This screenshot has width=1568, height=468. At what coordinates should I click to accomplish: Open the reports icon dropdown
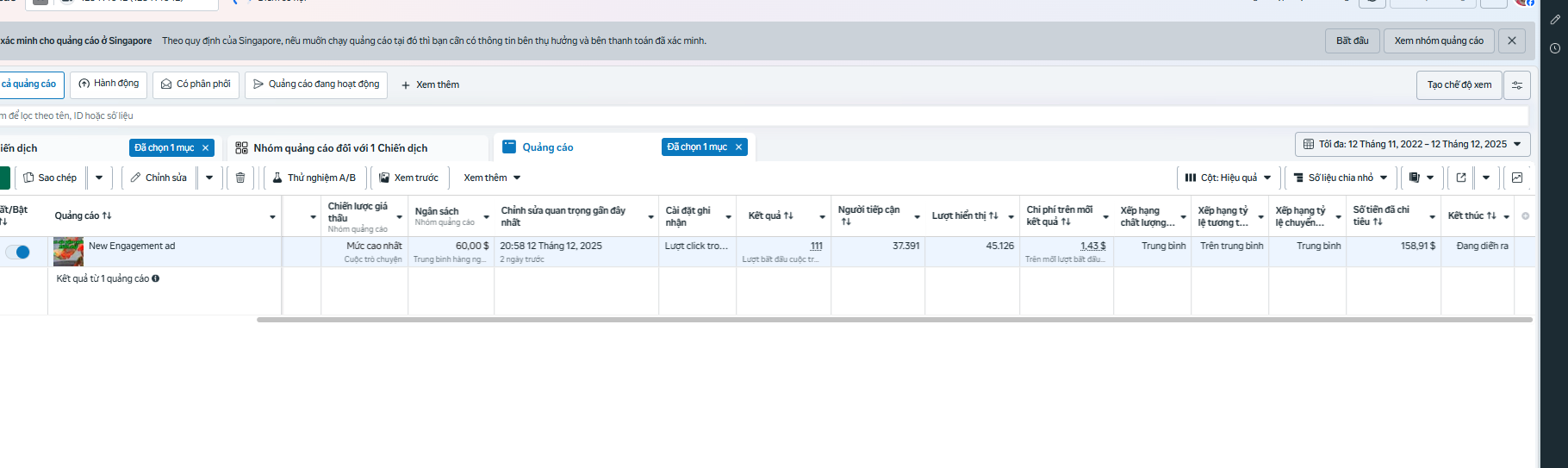[x=1422, y=178]
